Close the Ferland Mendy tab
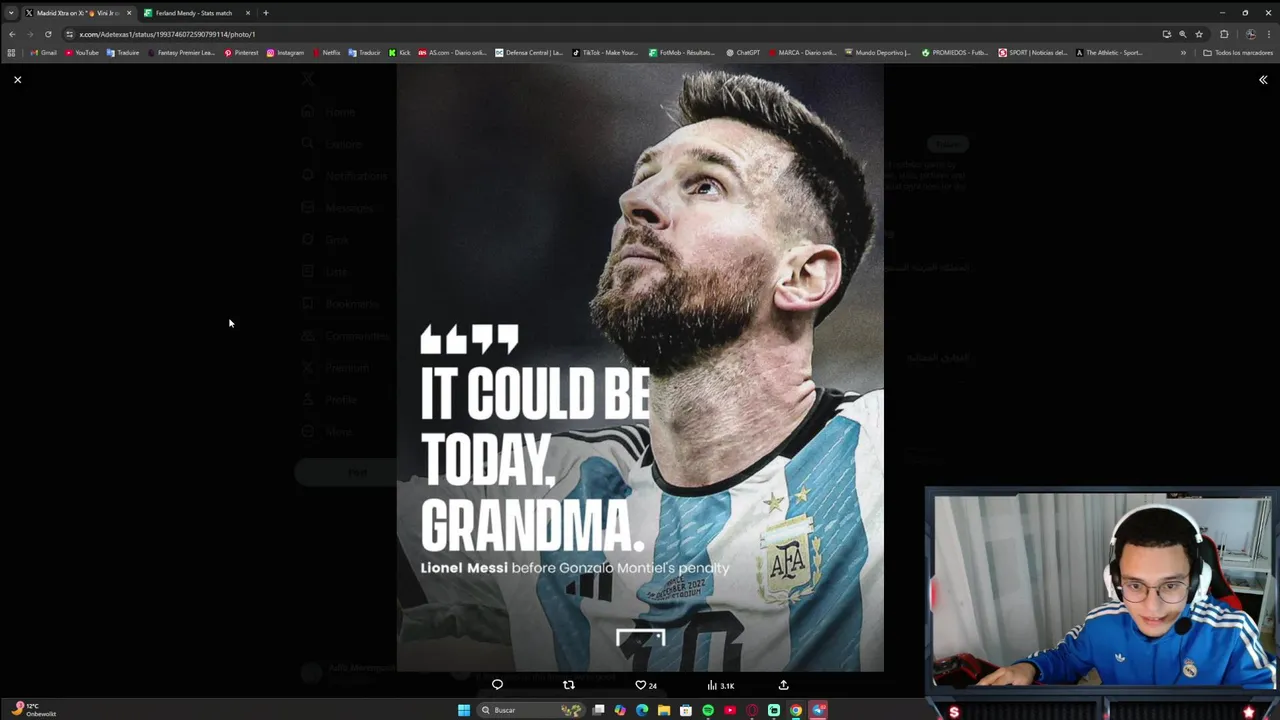1280x720 pixels. pos(248,13)
